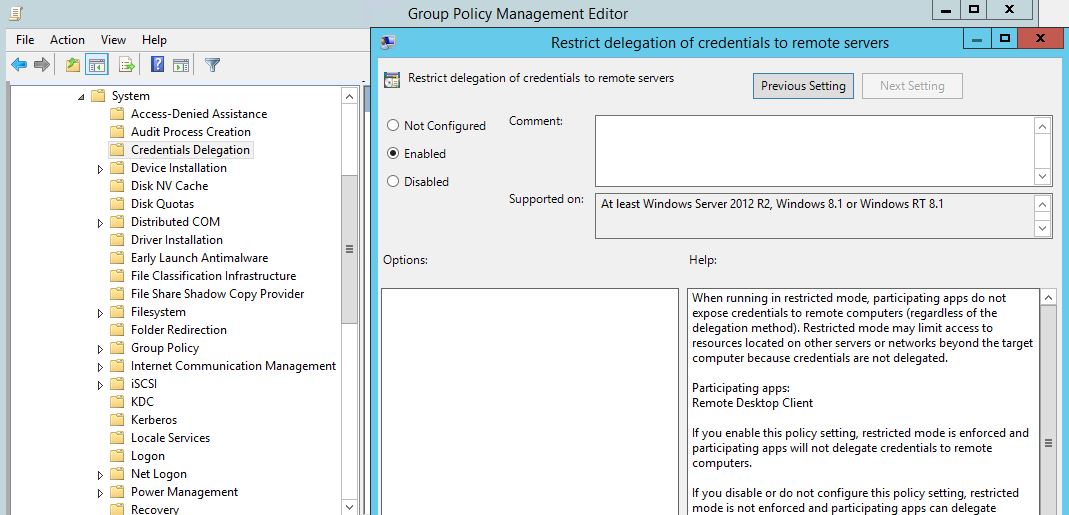Expand the Filesystem tree node

pyautogui.click(x=101, y=312)
